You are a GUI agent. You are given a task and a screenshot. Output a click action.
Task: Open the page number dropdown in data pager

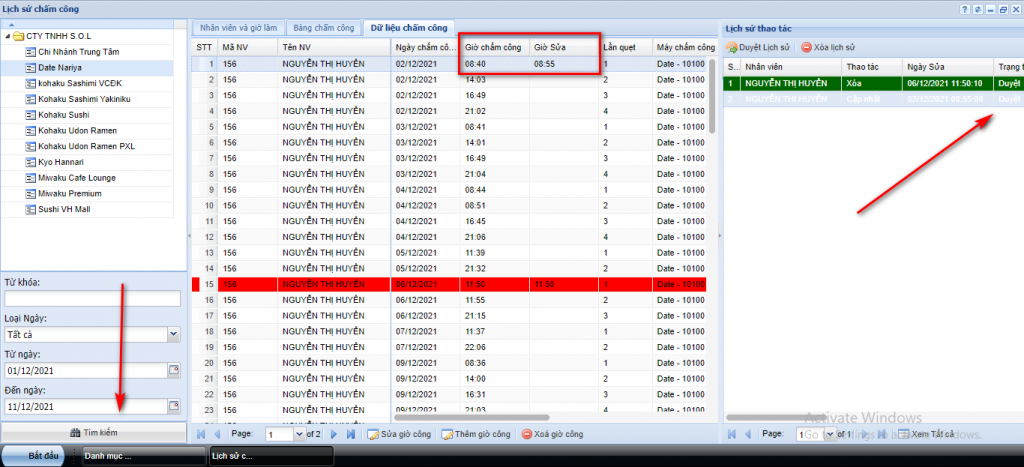coord(299,434)
